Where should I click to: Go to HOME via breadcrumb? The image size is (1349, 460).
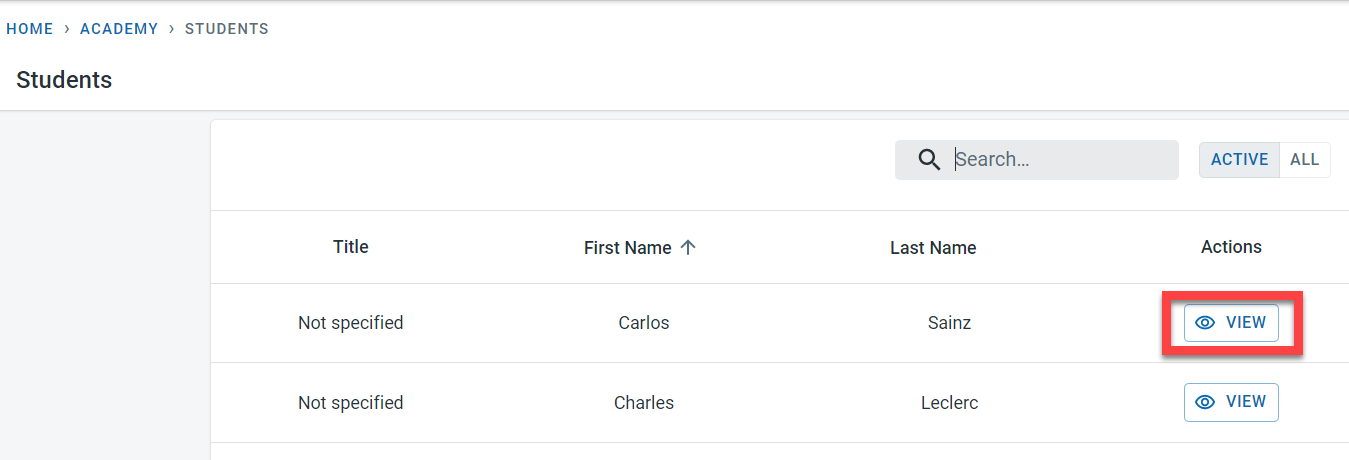[x=30, y=29]
